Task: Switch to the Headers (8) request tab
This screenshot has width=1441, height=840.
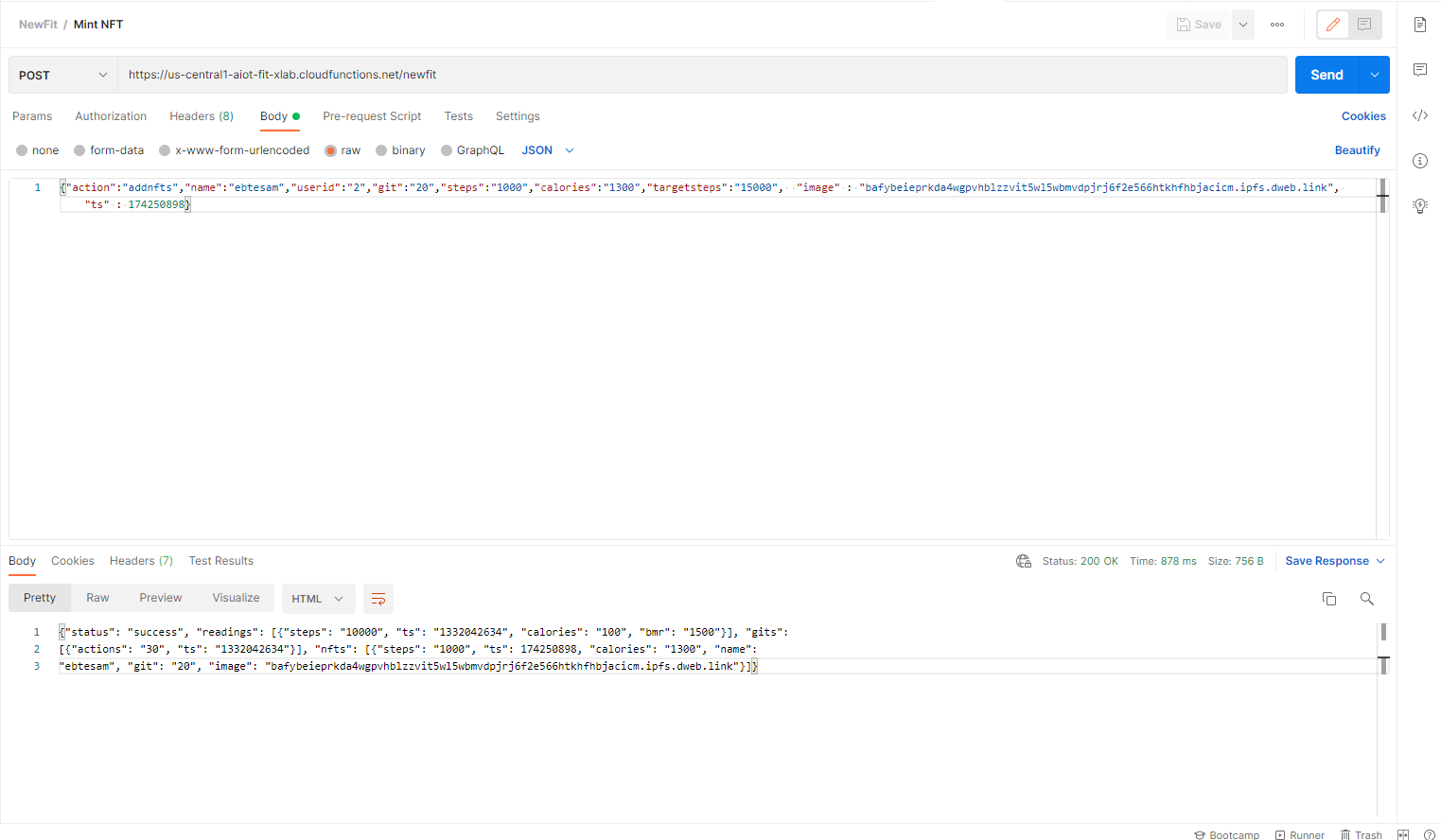Action: pos(202,116)
